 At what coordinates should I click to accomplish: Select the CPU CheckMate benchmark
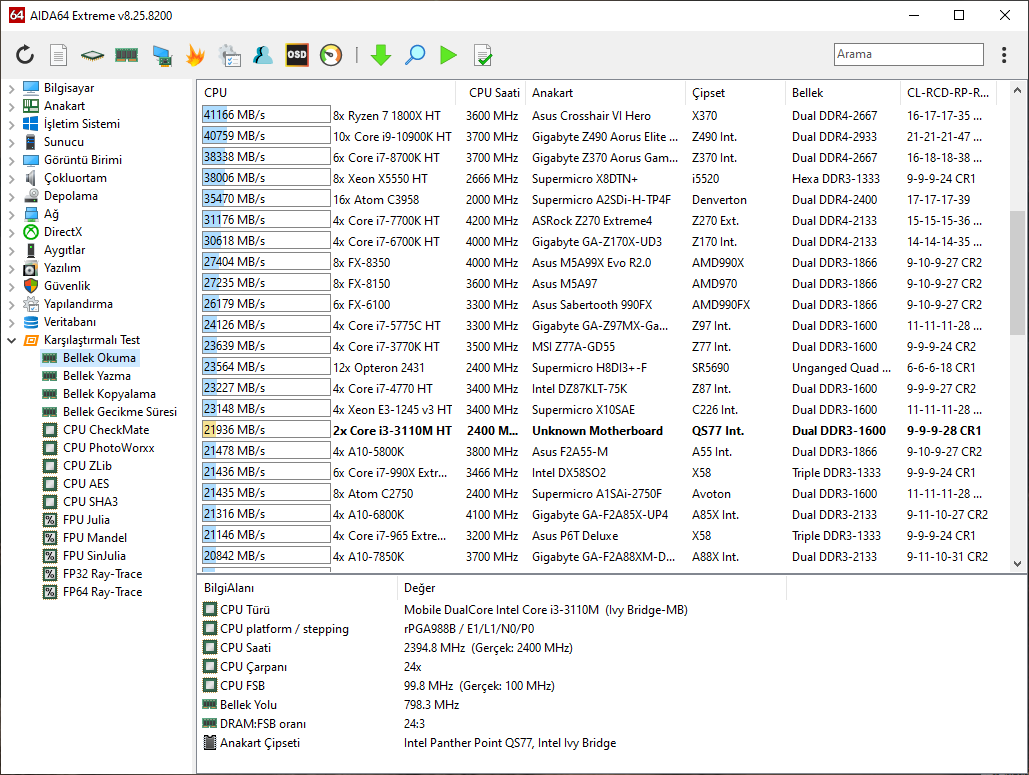pos(106,430)
